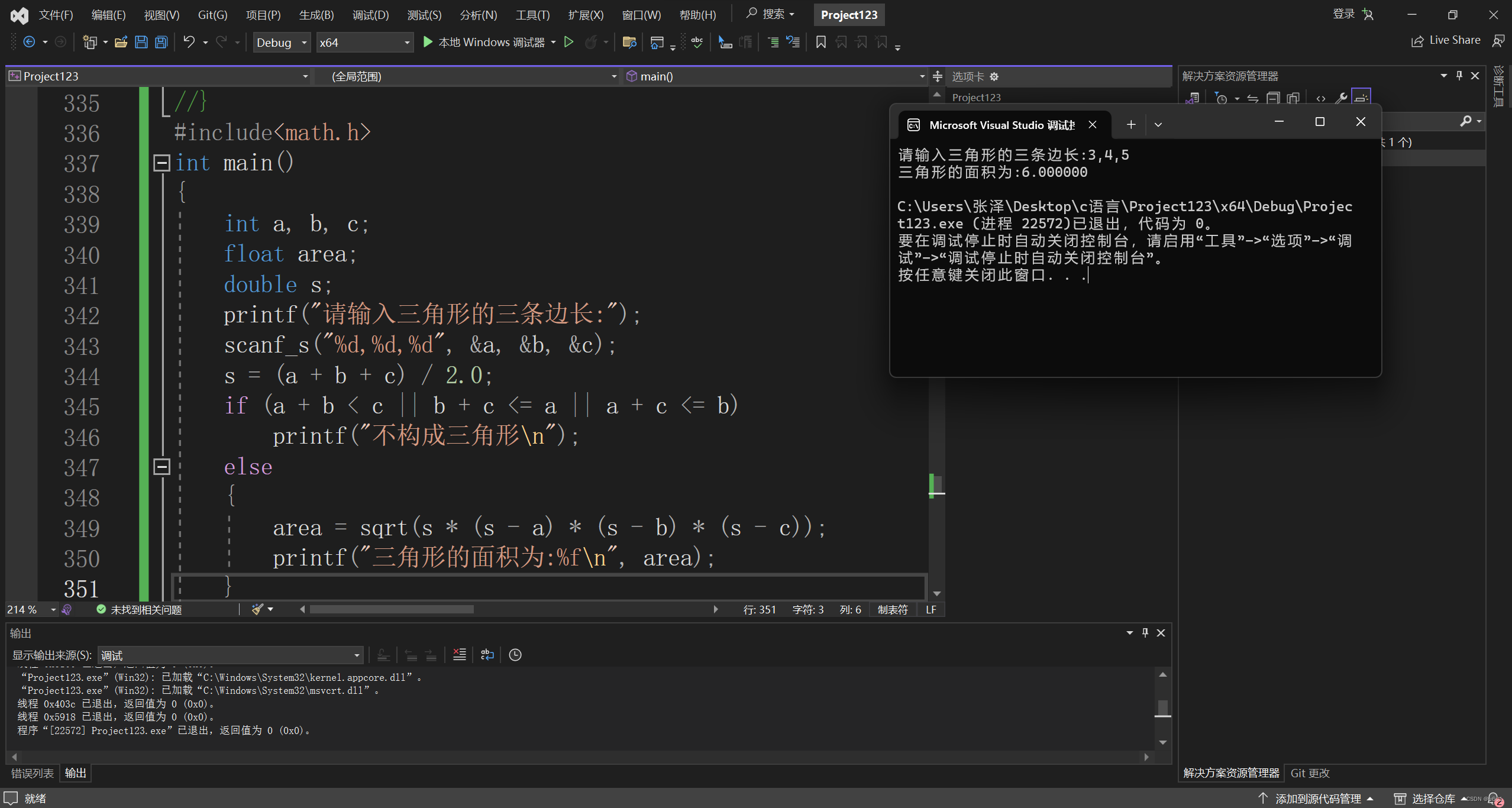Screen dimensions: 1512x808
Task: Open the 调试(D) menu
Action: click(370, 15)
